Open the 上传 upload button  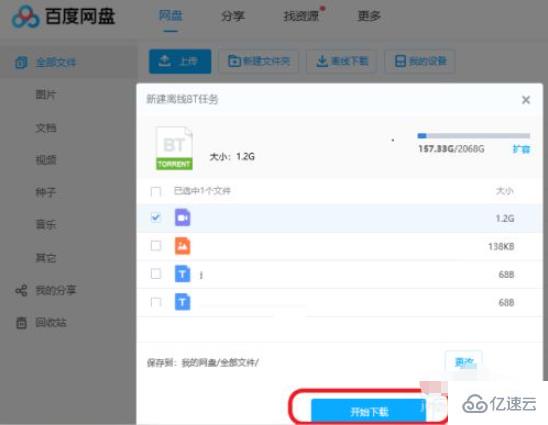pos(180,62)
